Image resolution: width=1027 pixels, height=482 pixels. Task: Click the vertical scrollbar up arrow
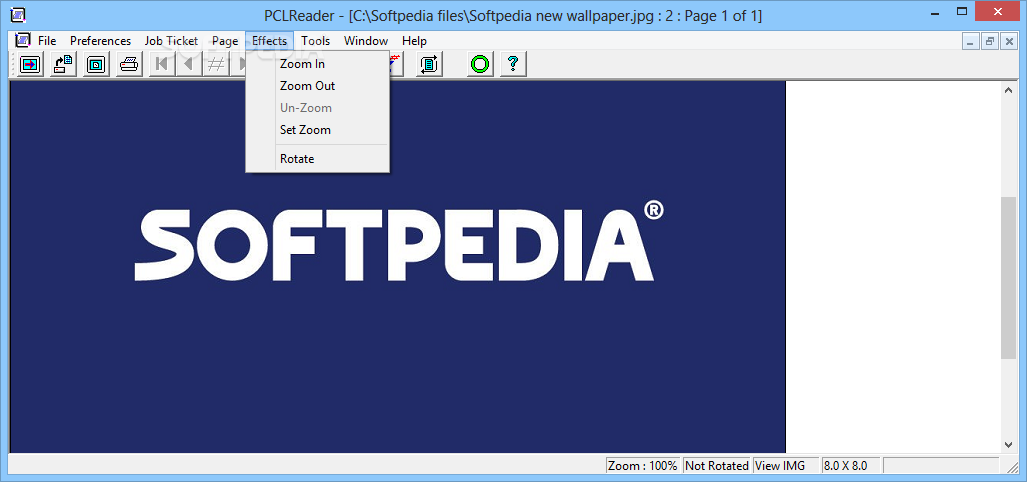(x=1009, y=90)
